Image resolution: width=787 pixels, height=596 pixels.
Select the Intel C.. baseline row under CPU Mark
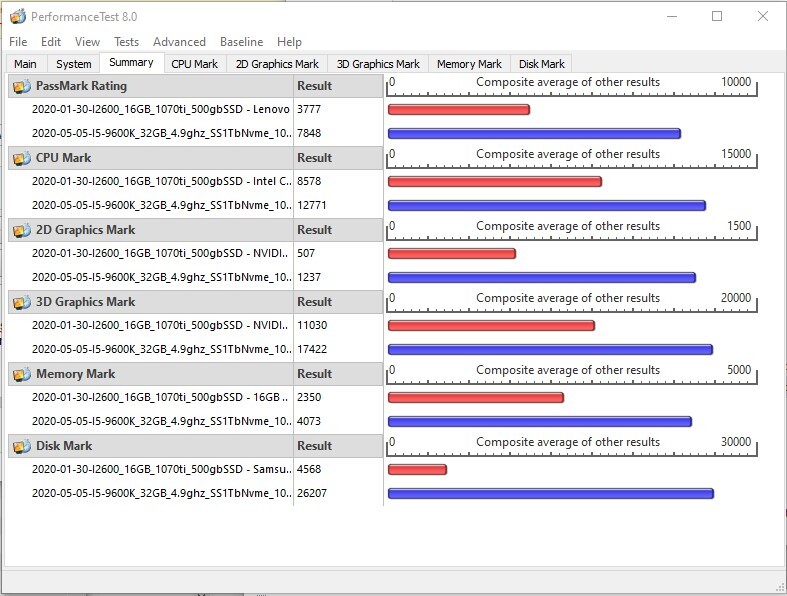(x=195, y=181)
